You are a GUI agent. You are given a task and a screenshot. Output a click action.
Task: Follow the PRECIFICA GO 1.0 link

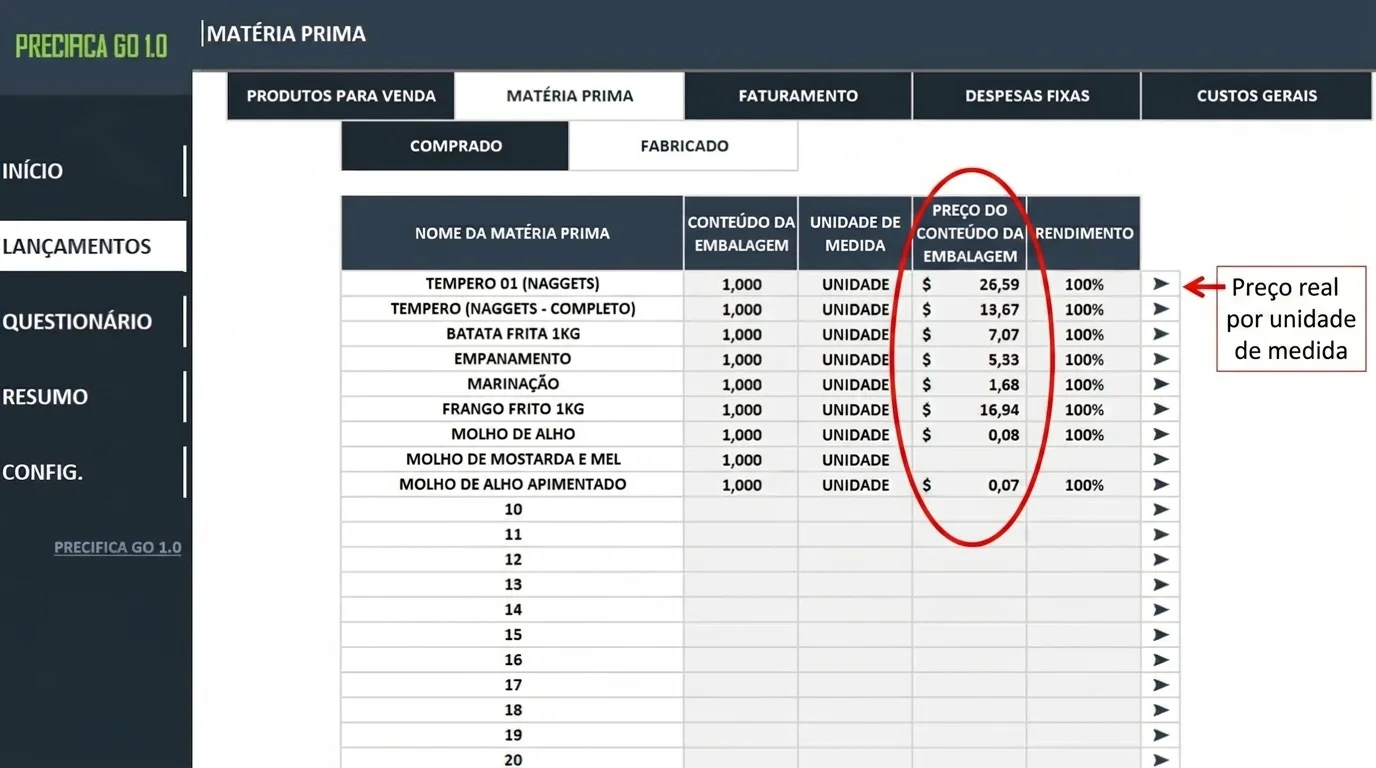click(118, 548)
